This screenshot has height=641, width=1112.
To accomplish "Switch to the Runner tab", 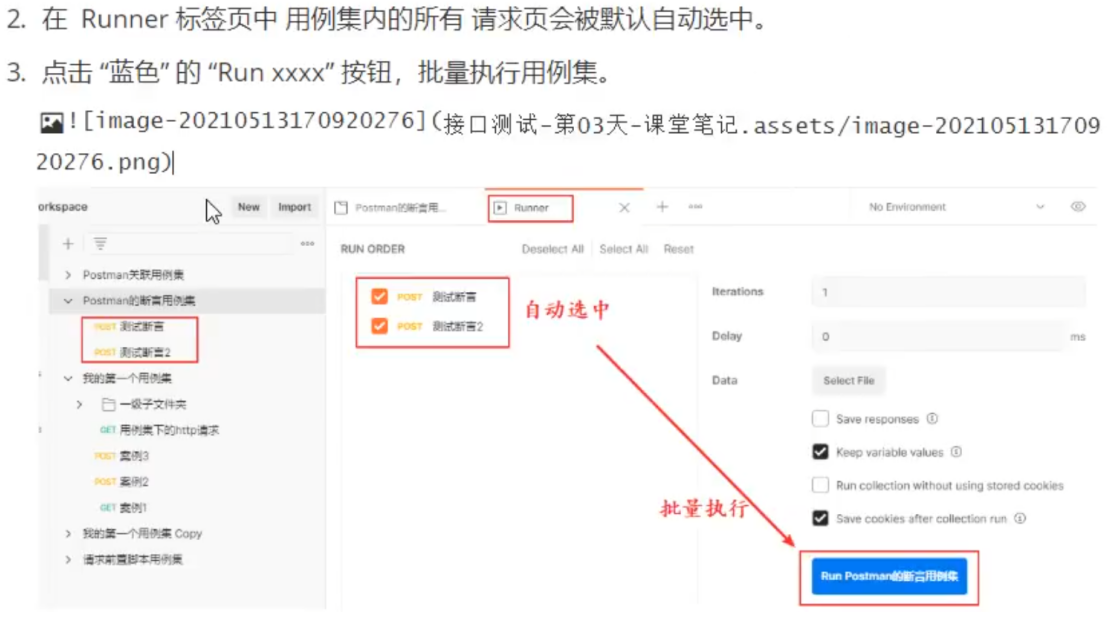I will tap(530, 208).
